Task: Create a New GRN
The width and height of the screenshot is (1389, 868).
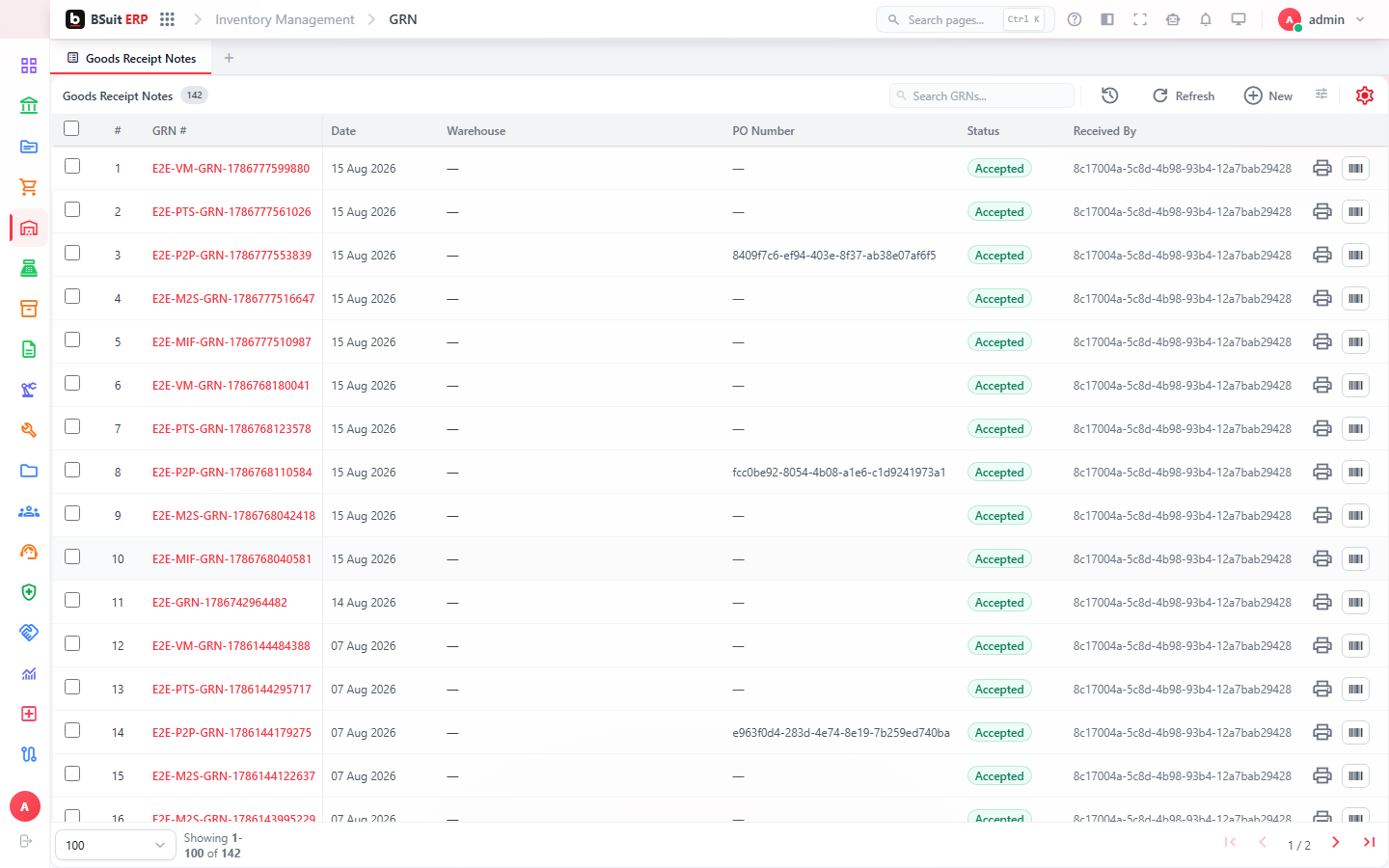Action: 1268,95
